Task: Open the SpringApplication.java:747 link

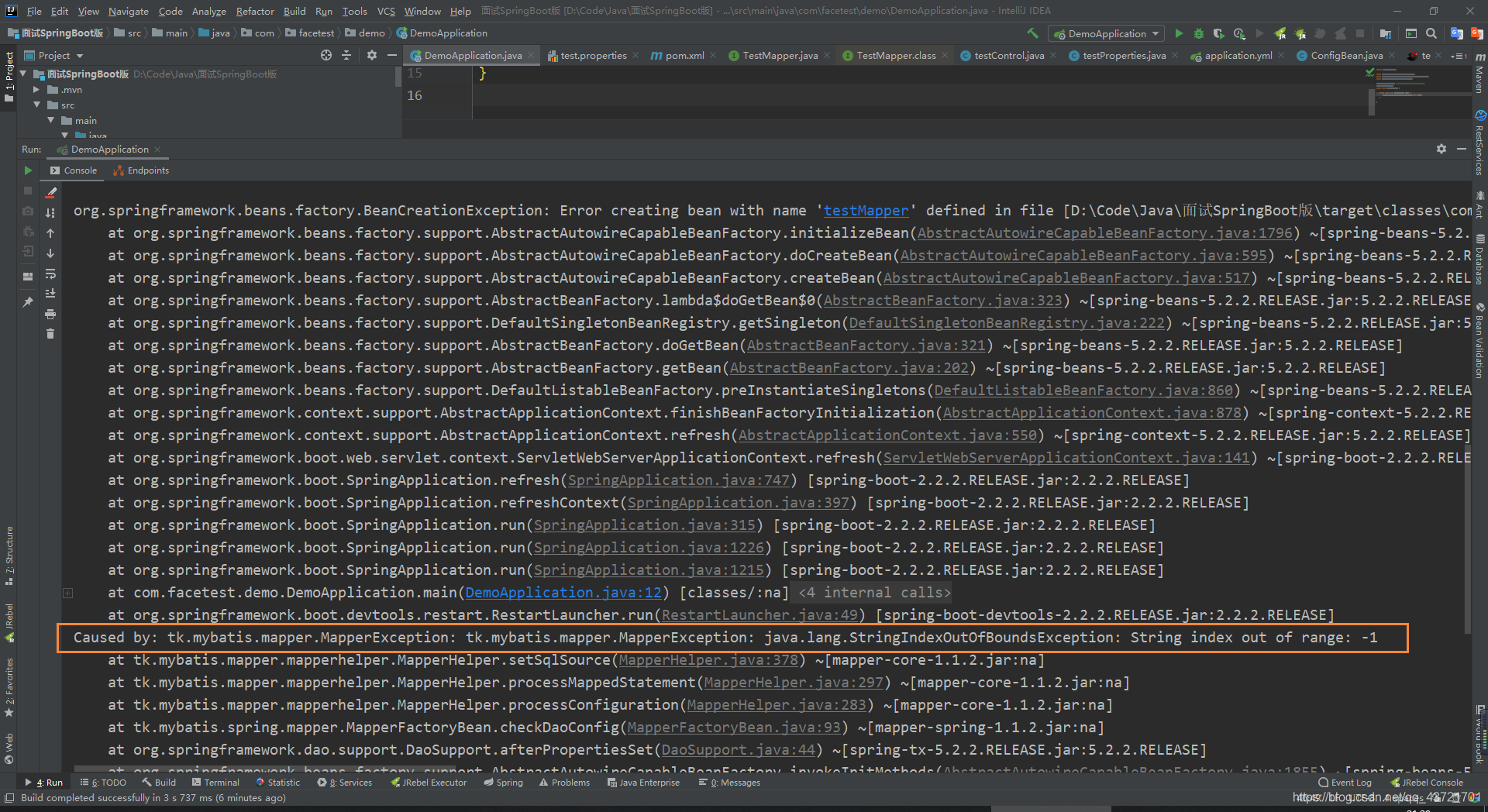Action: coord(679,480)
